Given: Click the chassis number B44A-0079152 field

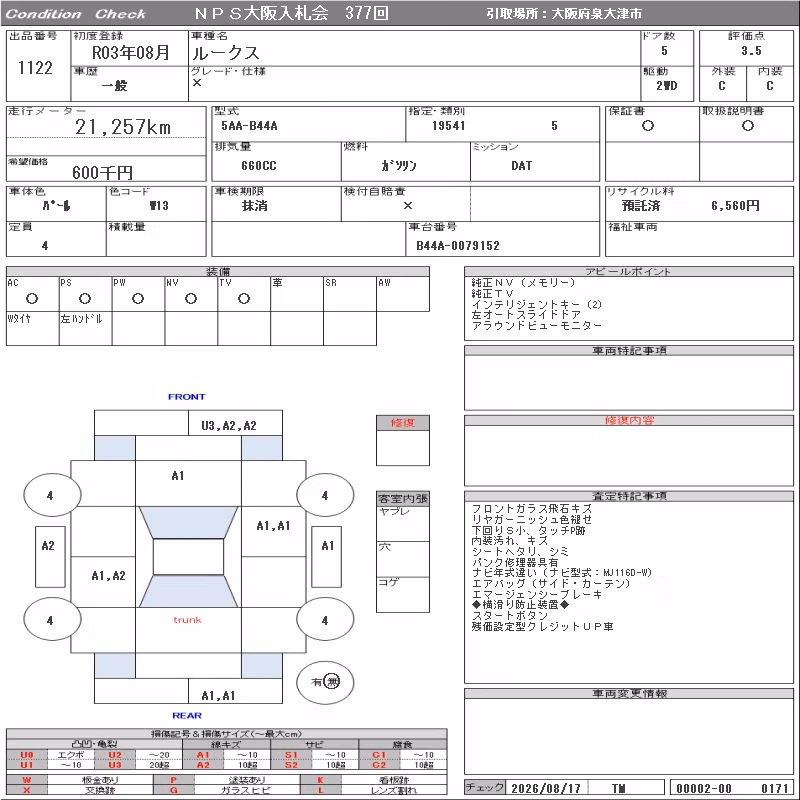Looking at the screenshot, I should coord(503,239).
